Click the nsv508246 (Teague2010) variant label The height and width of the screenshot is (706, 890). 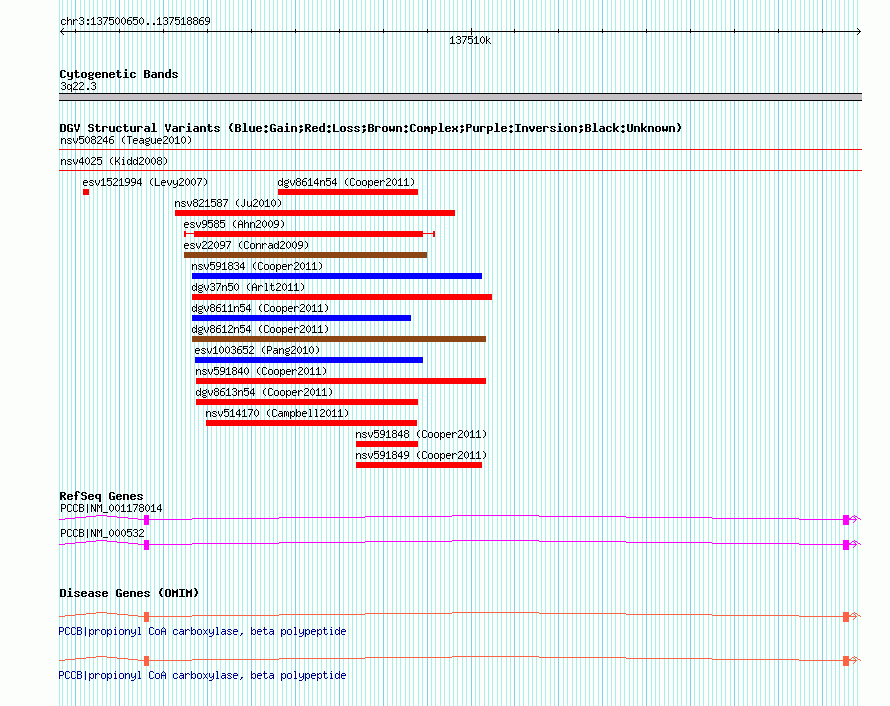[x=126, y=140]
